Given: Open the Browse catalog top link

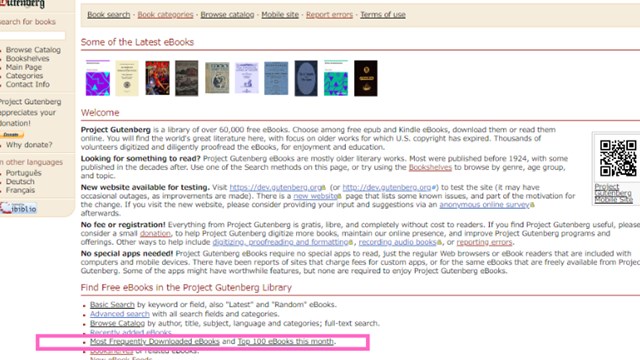Looking at the screenshot, I should [227, 15].
